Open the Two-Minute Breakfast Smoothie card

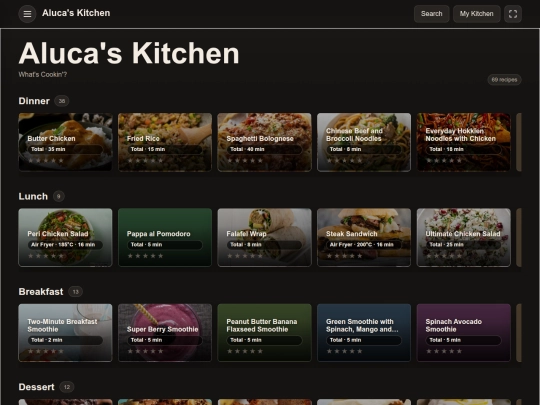[x=65, y=333]
